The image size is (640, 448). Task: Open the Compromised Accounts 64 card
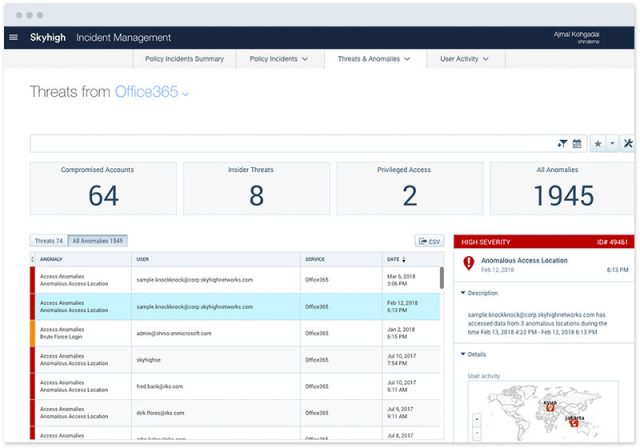point(103,188)
